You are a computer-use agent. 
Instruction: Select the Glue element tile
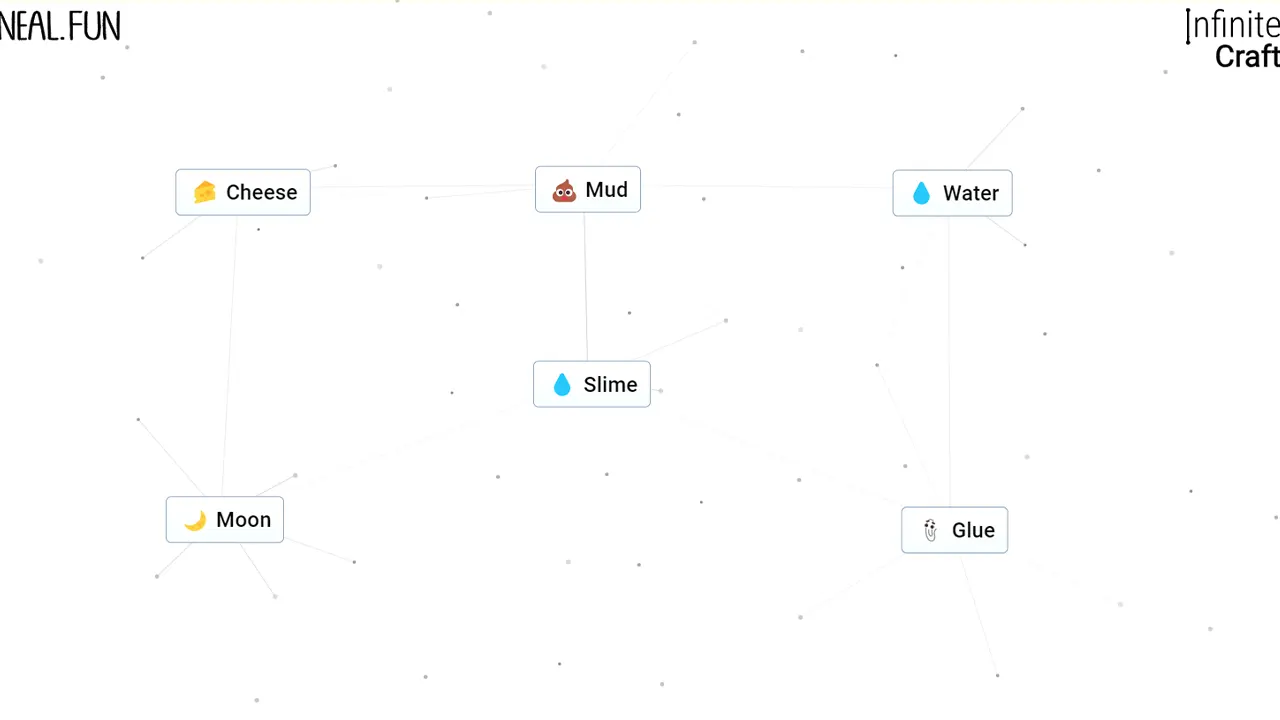[x=954, y=530]
